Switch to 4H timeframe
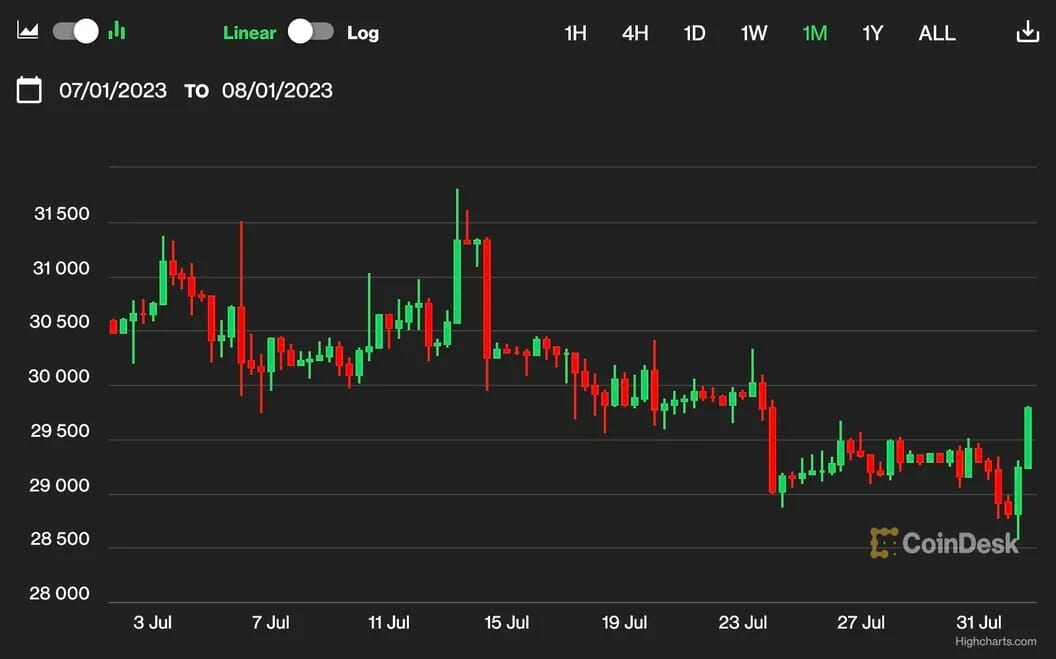The image size is (1056, 659). tap(635, 33)
